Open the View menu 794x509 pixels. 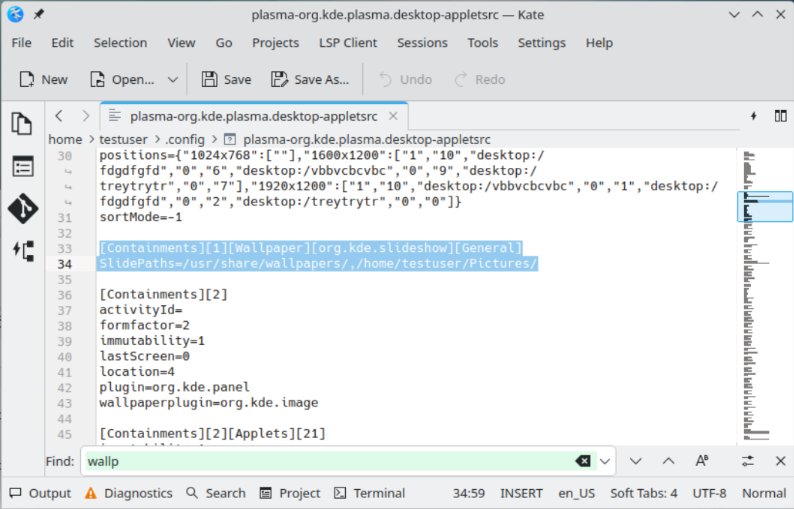(181, 43)
